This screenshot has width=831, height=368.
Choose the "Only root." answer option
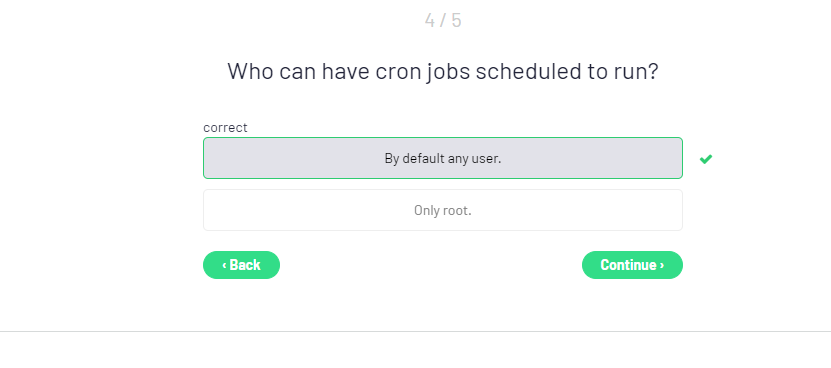click(443, 210)
